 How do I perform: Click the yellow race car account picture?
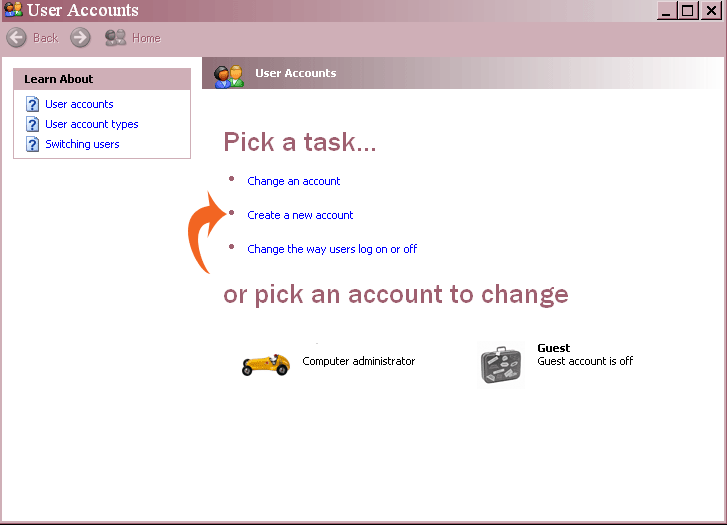pos(266,365)
